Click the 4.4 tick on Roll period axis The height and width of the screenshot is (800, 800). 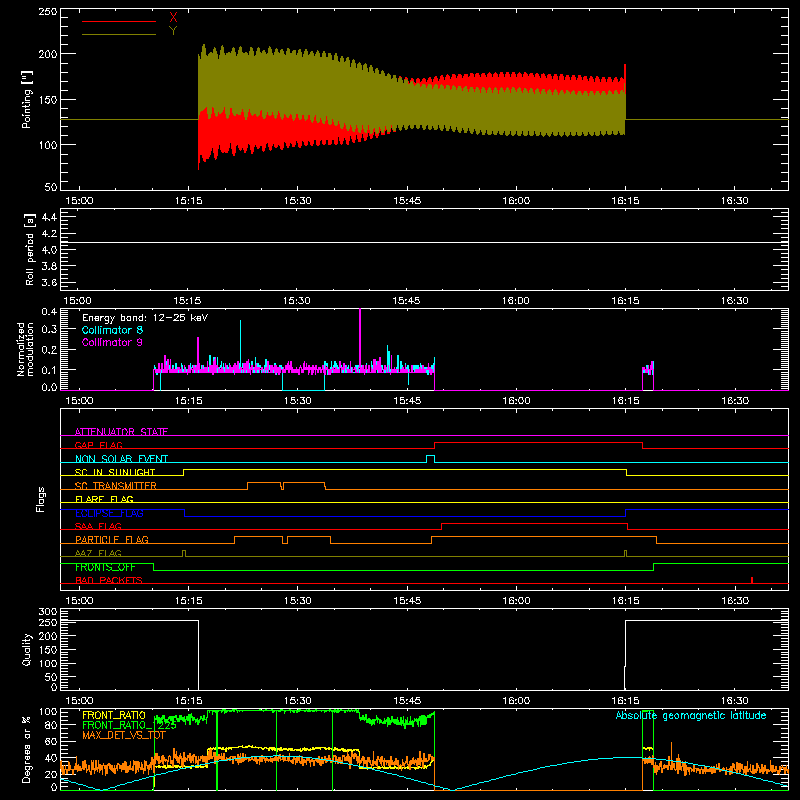[49, 217]
